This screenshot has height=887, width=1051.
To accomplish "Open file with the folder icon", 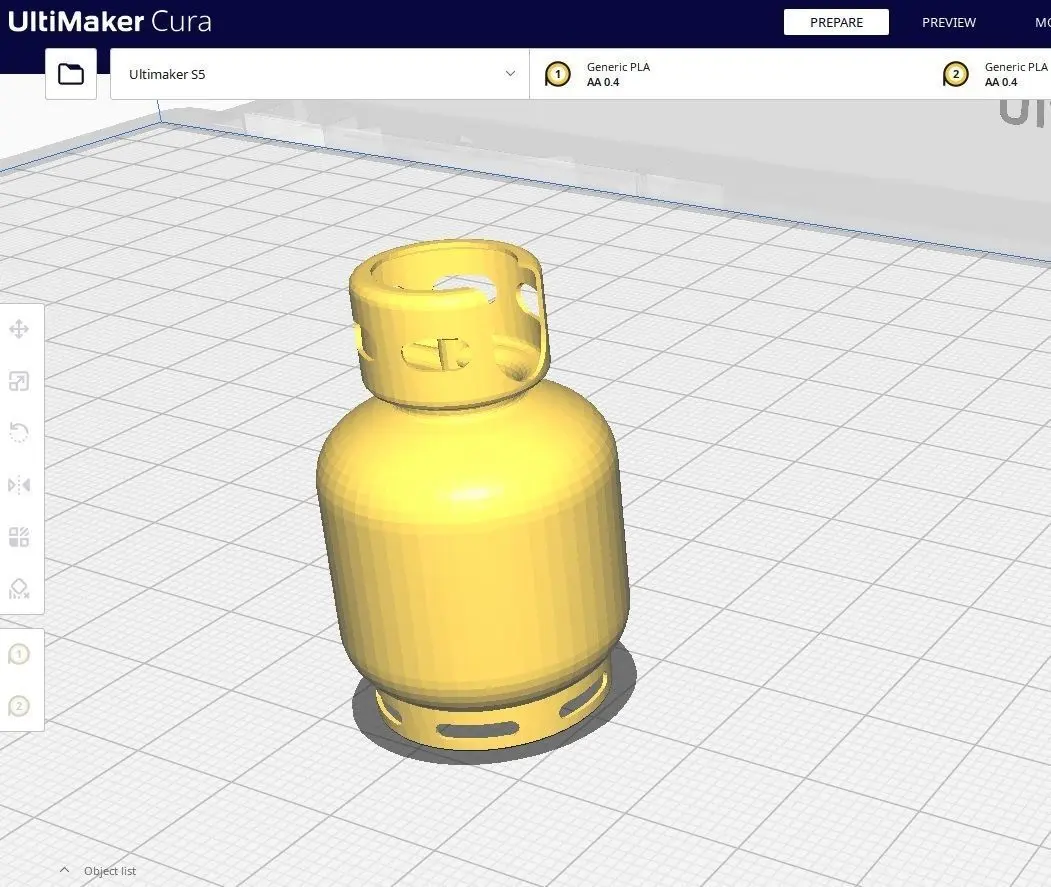I will (71, 74).
